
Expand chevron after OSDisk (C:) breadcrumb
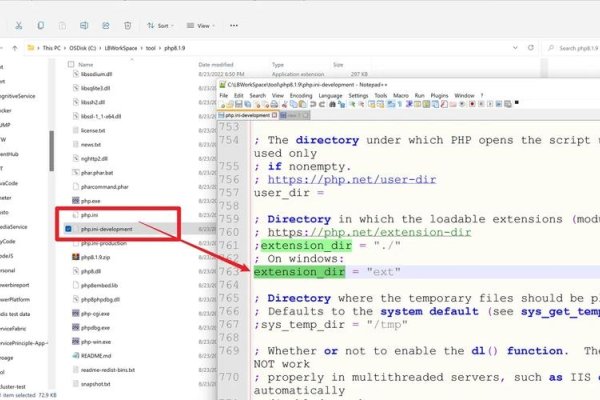pos(100,48)
